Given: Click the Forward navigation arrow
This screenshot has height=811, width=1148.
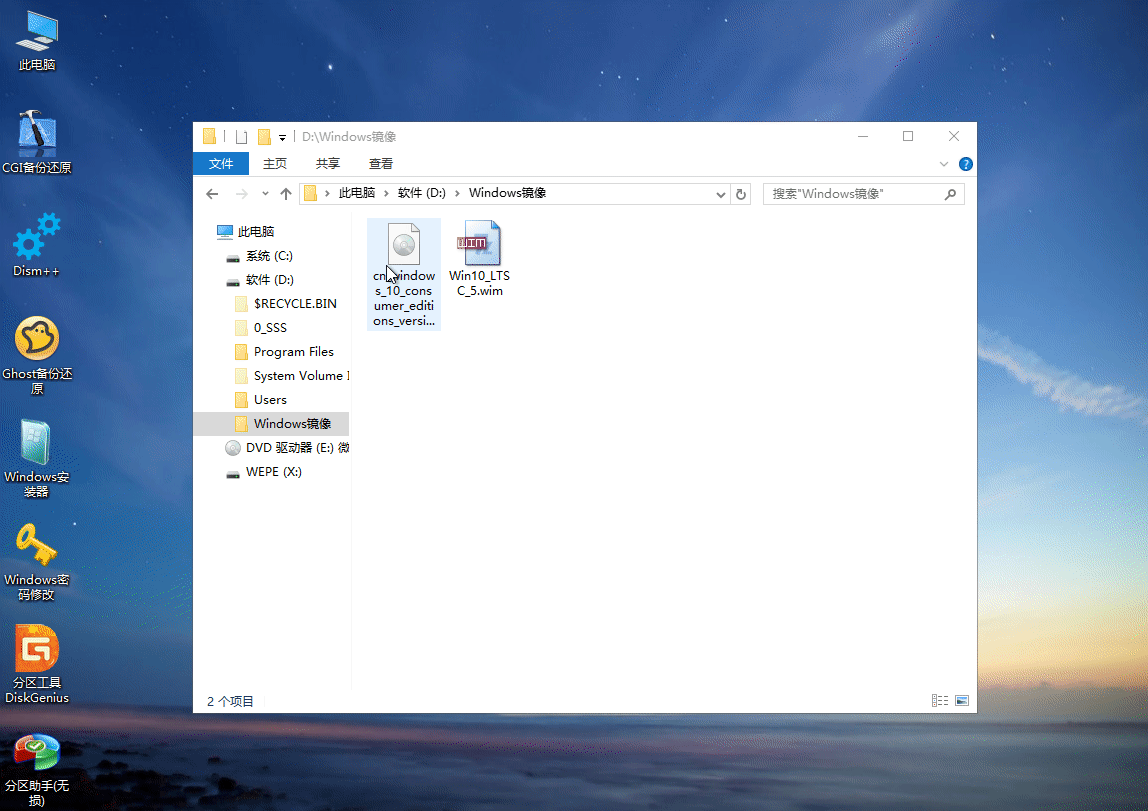Looking at the screenshot, I should tap(242, 194).
